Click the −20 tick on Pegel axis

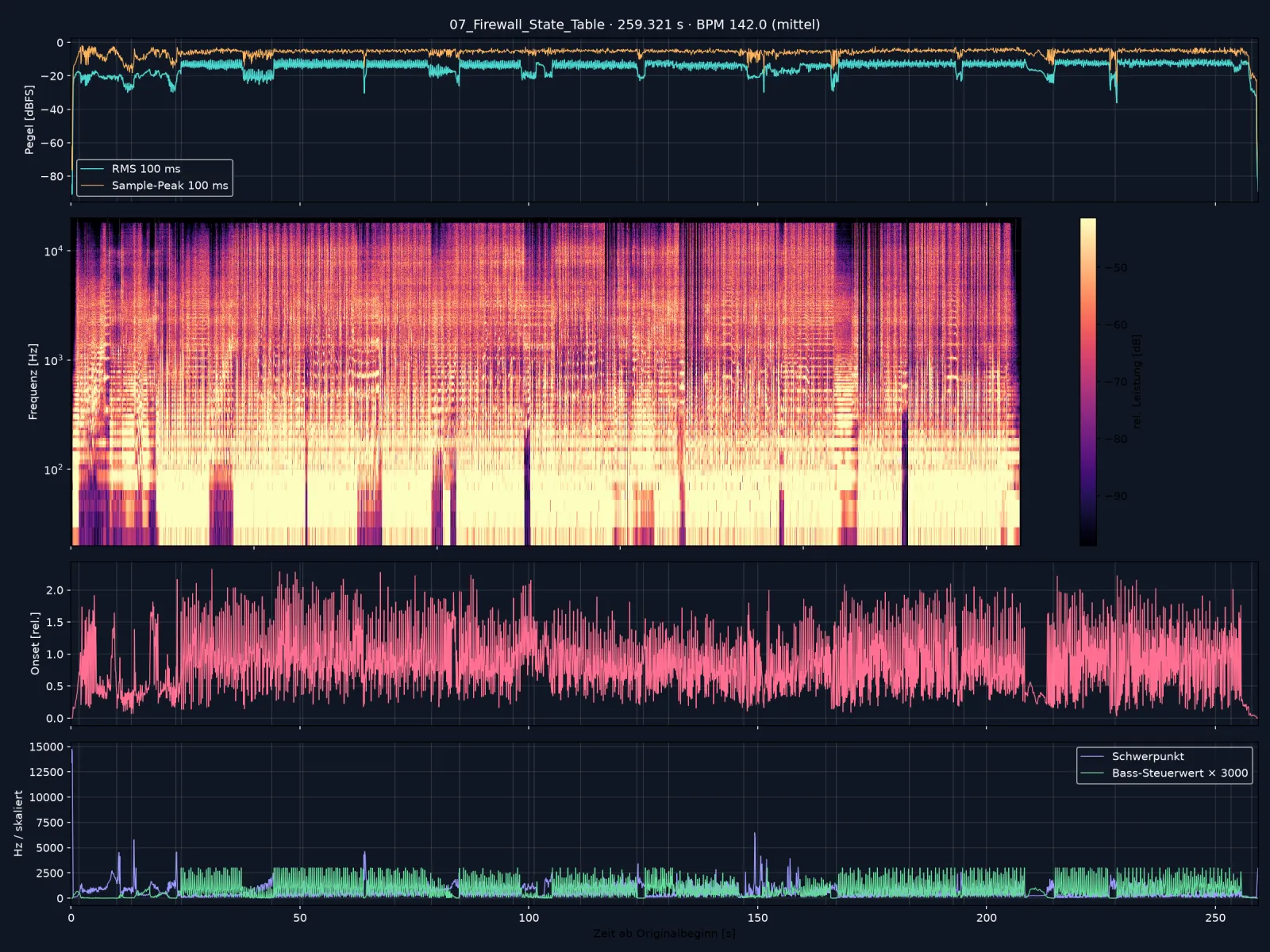click(x=52, y=77)
